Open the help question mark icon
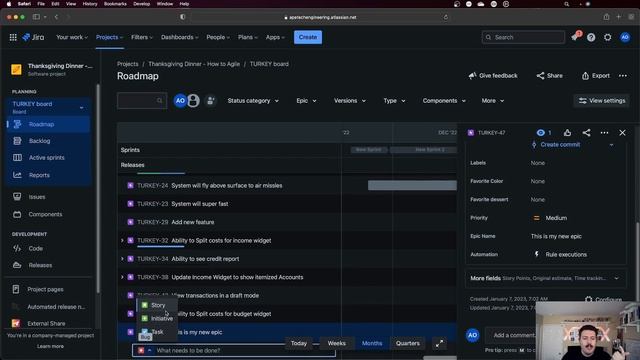 (591, 37)
